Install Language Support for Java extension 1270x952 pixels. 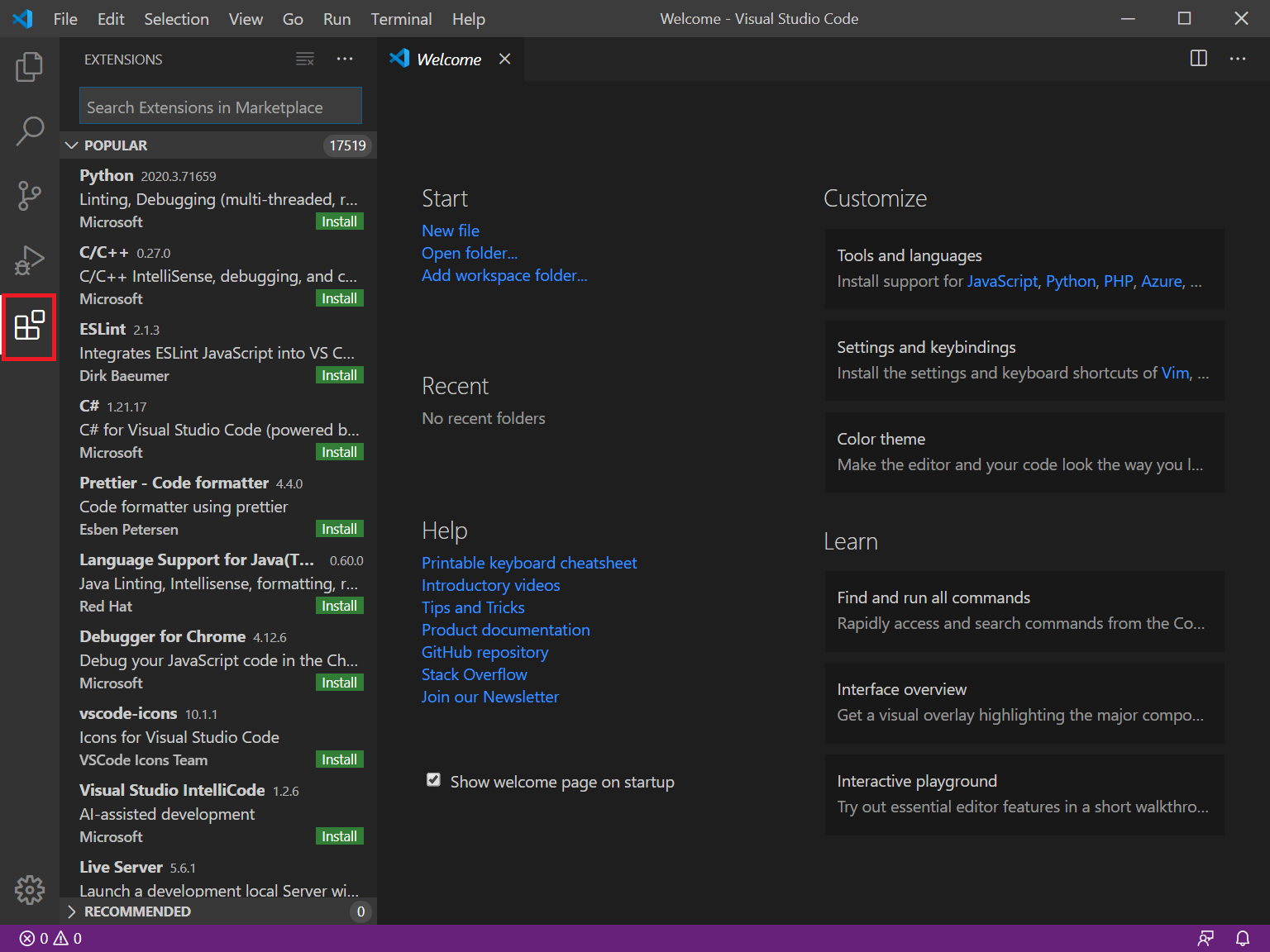340,606
